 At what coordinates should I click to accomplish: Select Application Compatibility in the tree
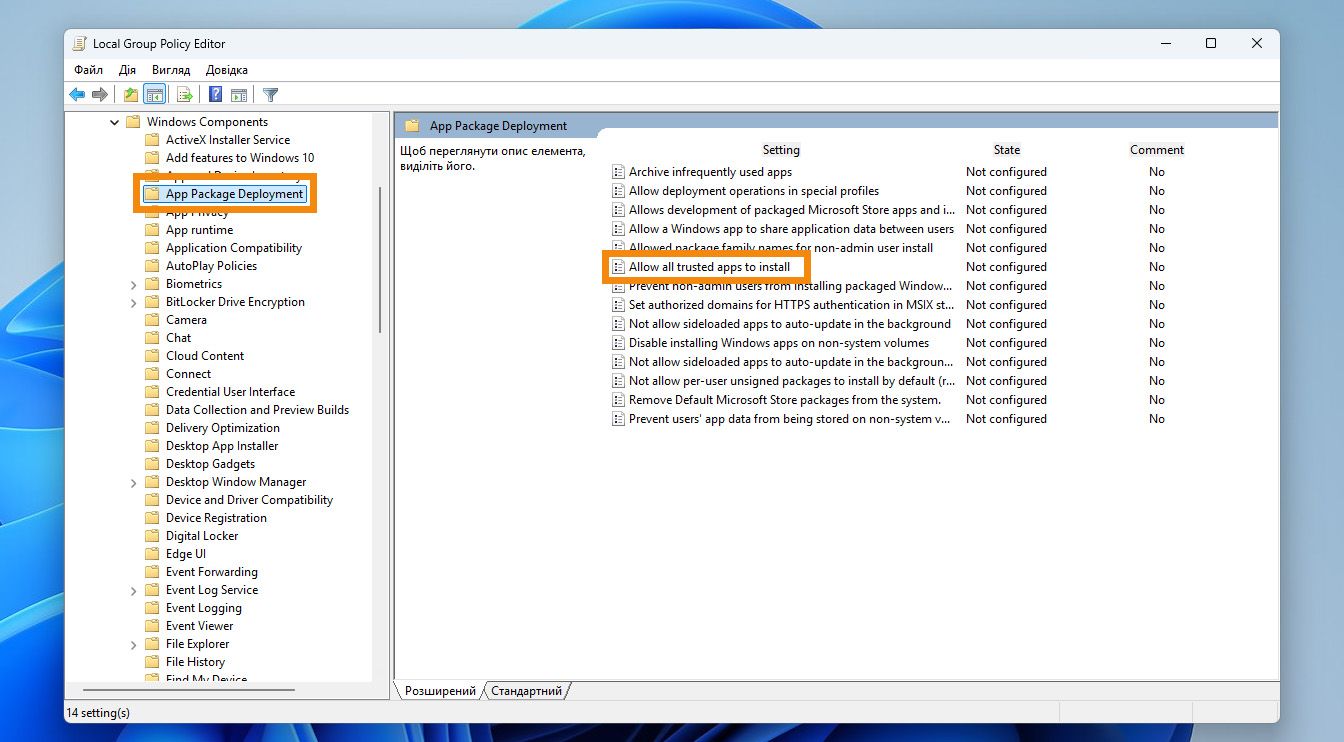[234, 248]
